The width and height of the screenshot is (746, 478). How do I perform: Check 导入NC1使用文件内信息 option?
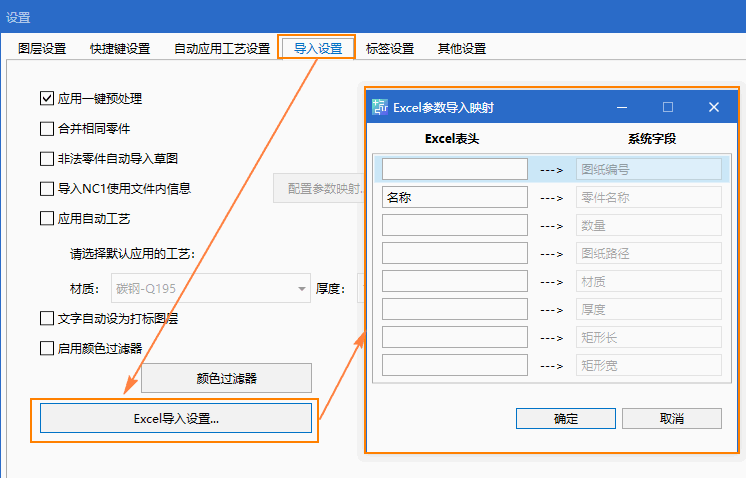click(x=47, y=188)
